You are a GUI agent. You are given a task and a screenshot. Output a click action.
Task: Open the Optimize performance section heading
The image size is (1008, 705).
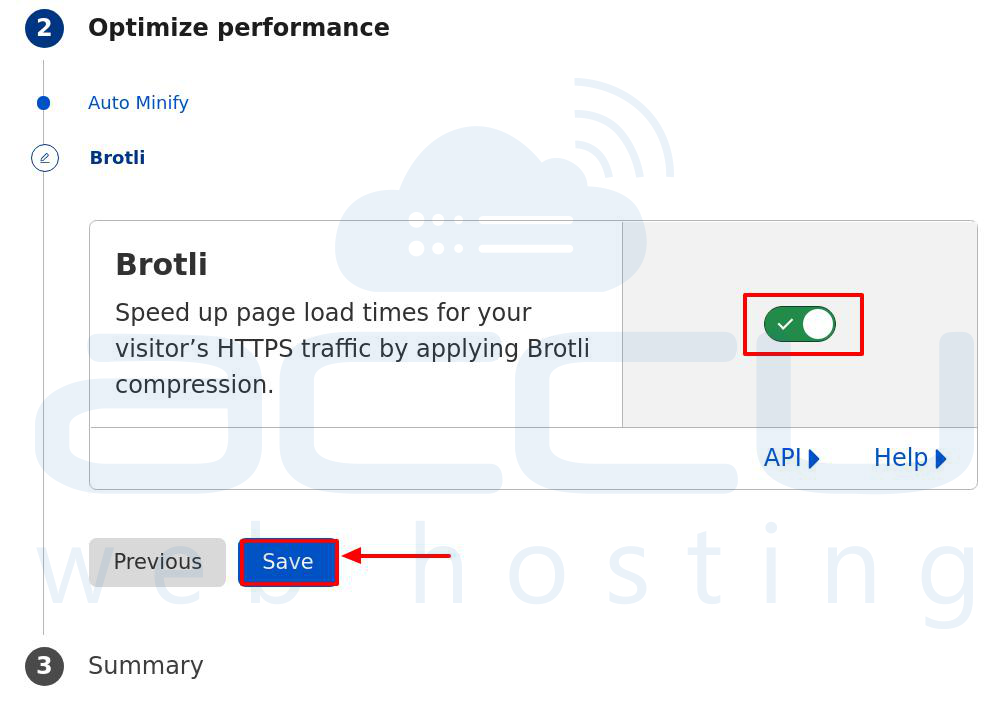pyautogui.click(x=238, y=28)
